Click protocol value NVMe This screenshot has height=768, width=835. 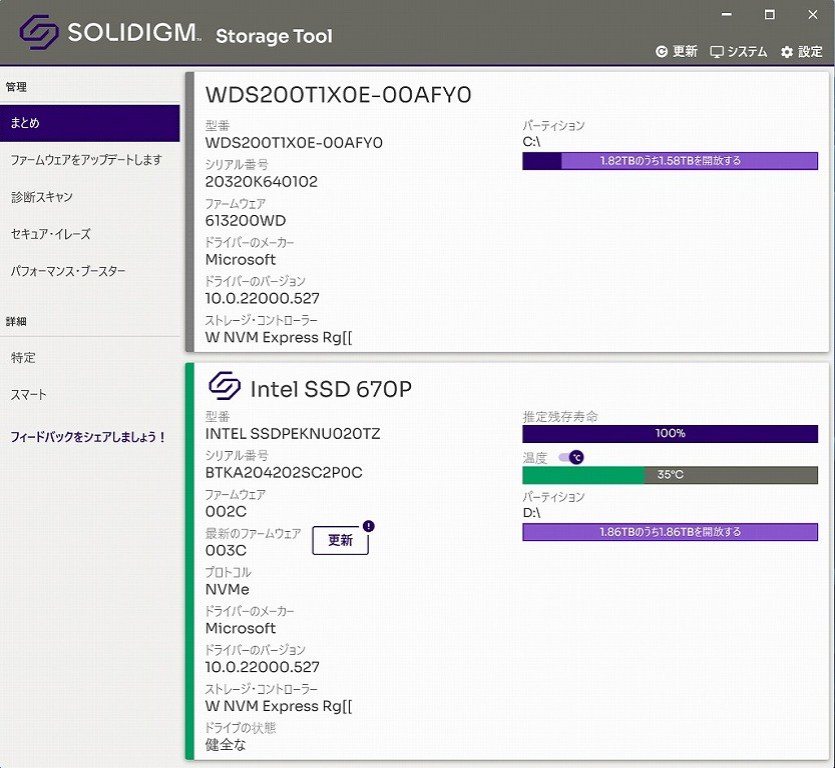tap(227, 589)
